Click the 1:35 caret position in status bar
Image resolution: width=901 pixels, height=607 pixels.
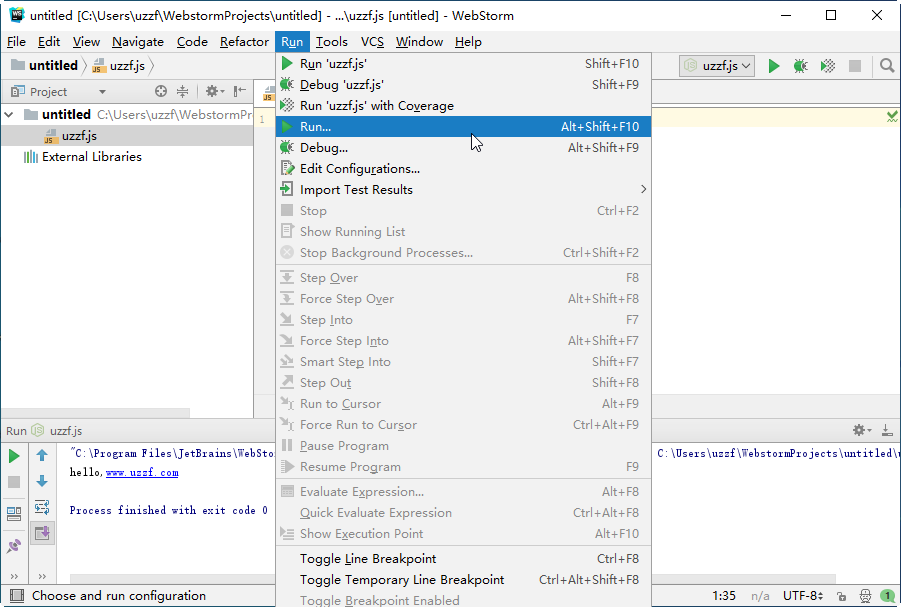point(724,596)
